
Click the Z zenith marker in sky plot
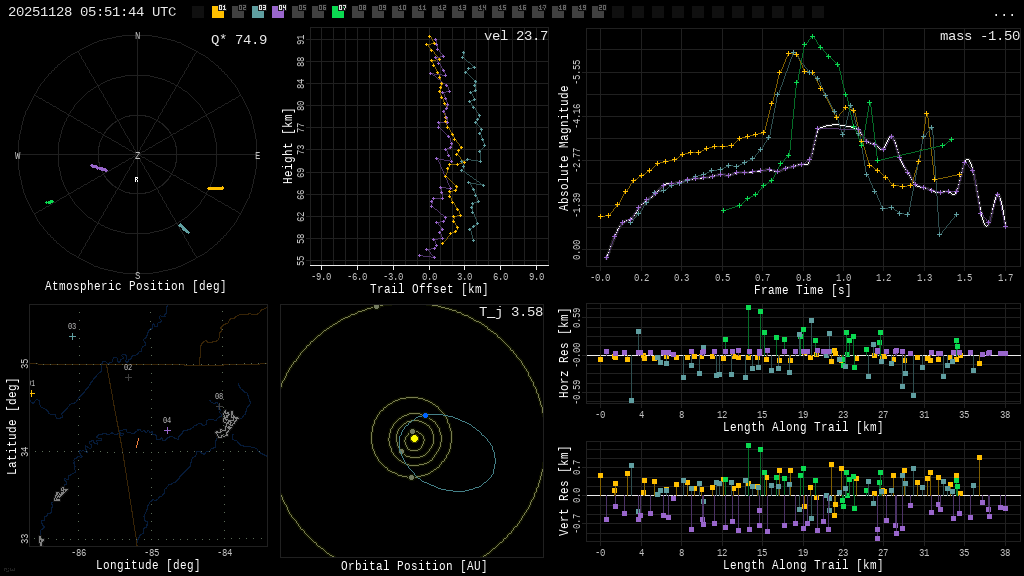click(x=138, y=156)
